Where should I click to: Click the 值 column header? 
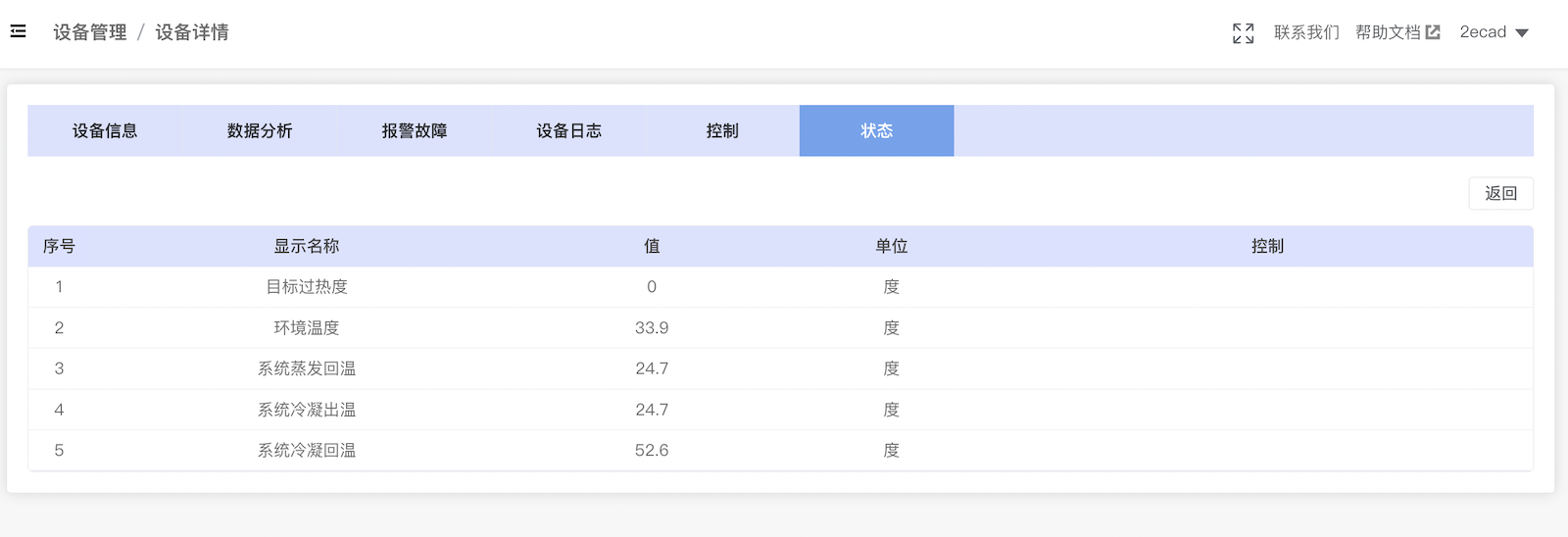pos(652,246)
